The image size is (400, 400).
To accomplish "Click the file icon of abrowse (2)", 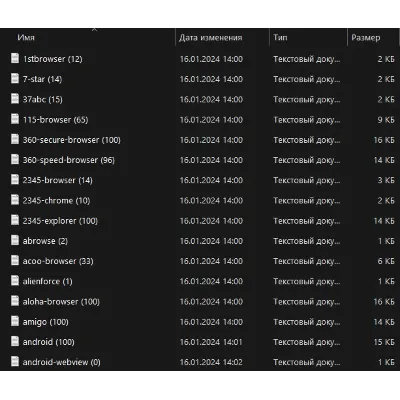I will coord(15,240).
